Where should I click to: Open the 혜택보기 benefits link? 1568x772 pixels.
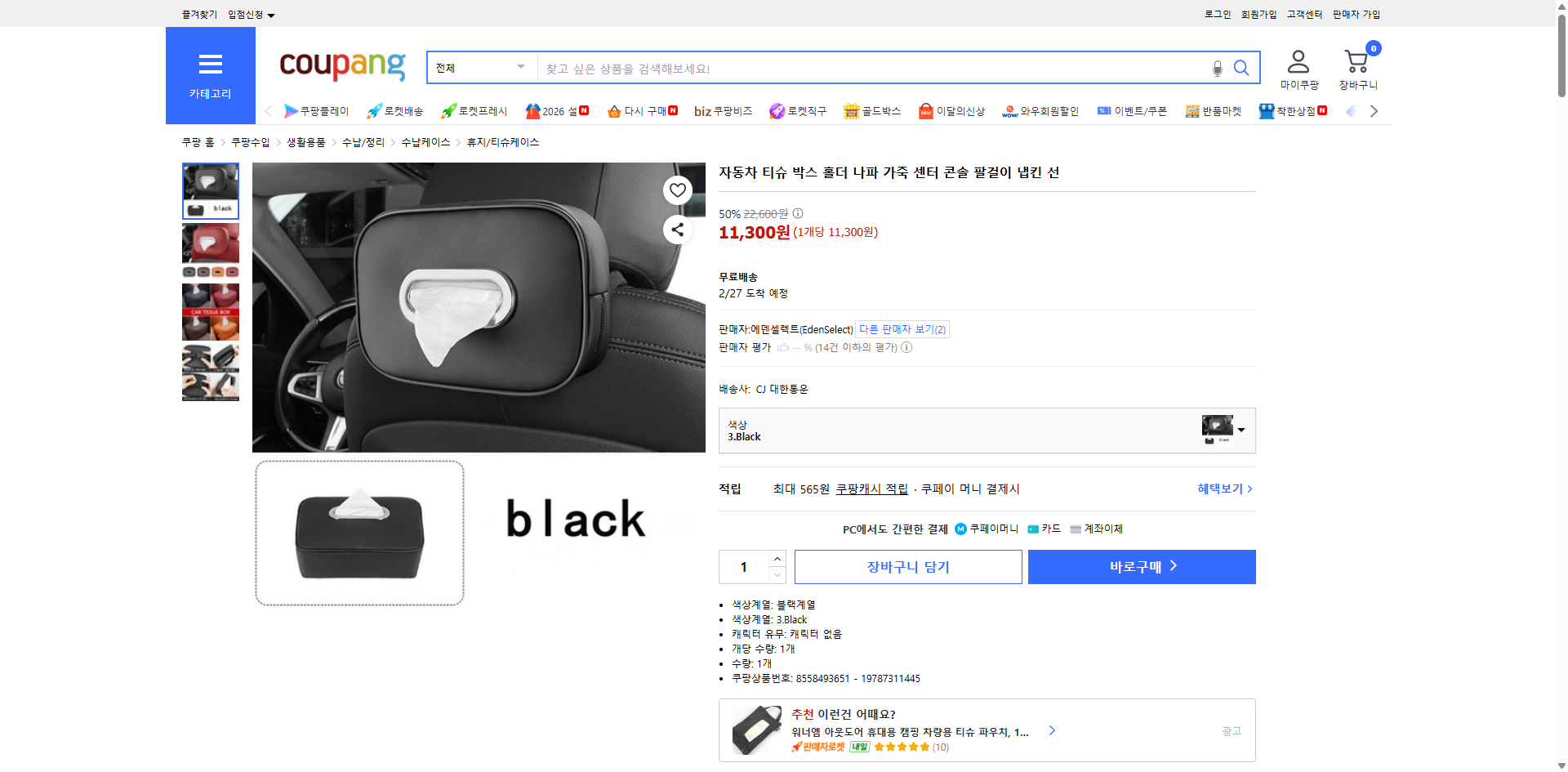tap(1220, 489)
